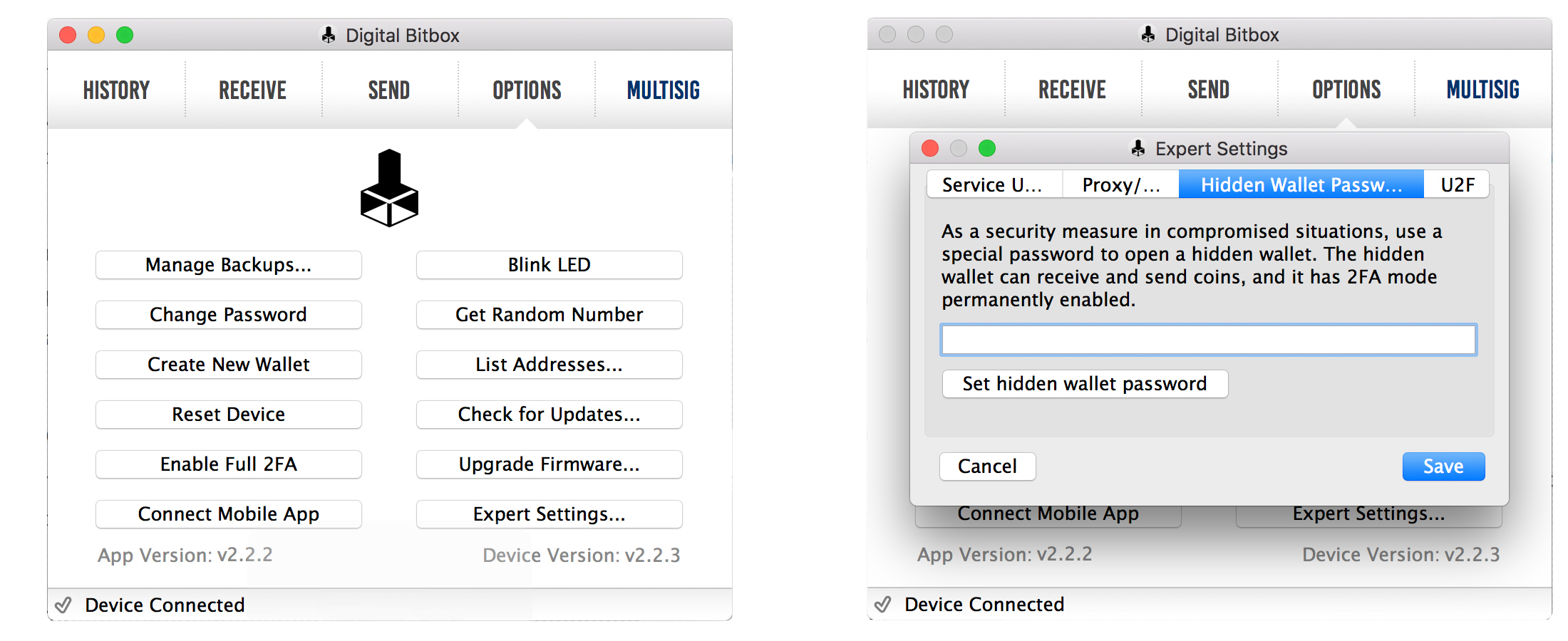Click Device Connected status text in right window

pyautogui.click(x=984, y=605)
